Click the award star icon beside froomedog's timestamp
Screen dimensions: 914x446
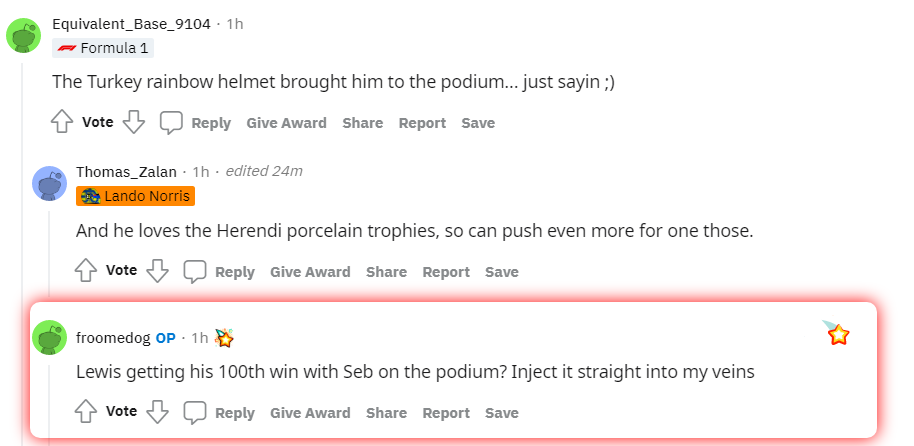224,338
